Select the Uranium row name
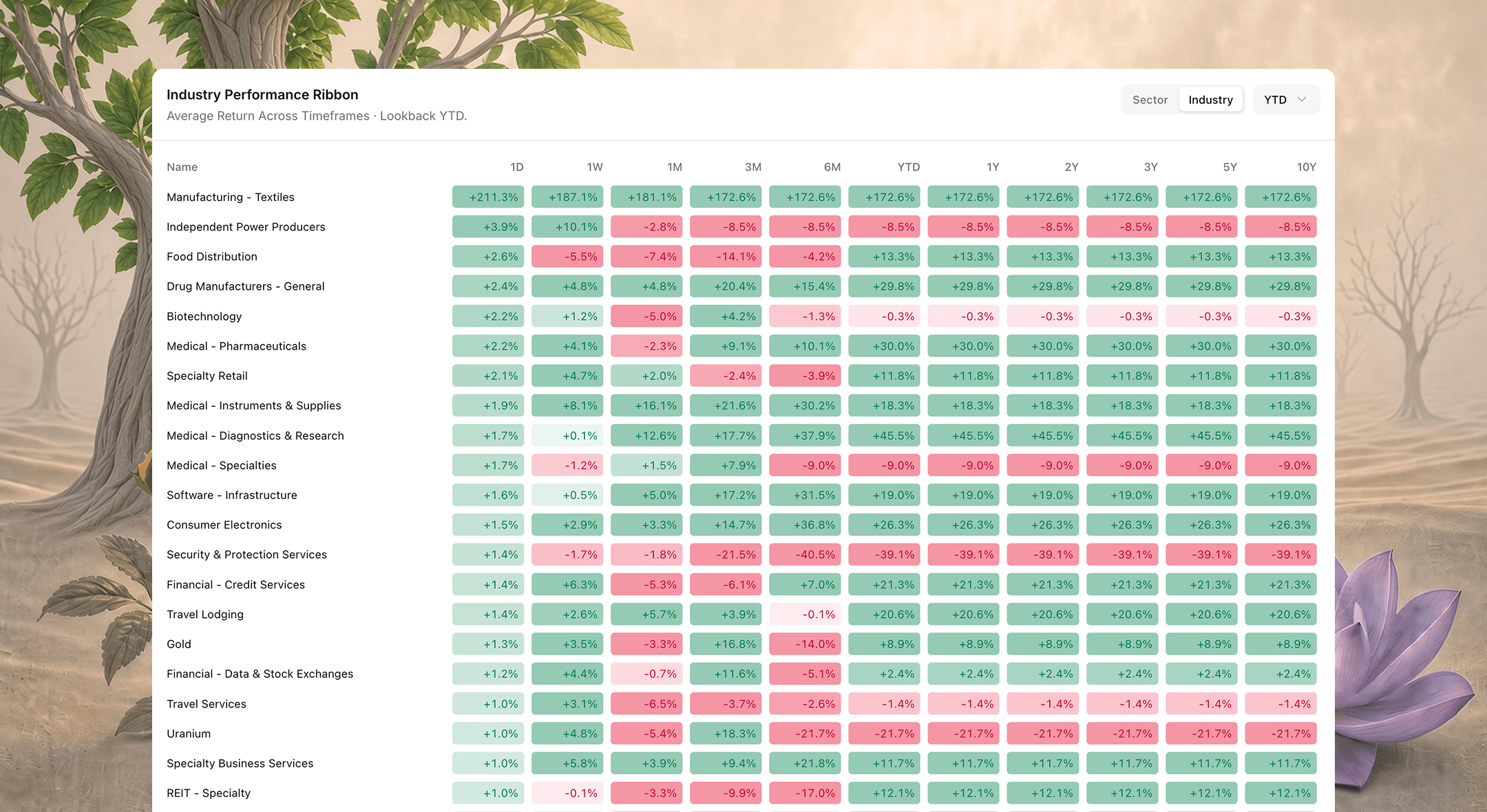Screen dimensions: 1487x812 click(x=189, y=734)
